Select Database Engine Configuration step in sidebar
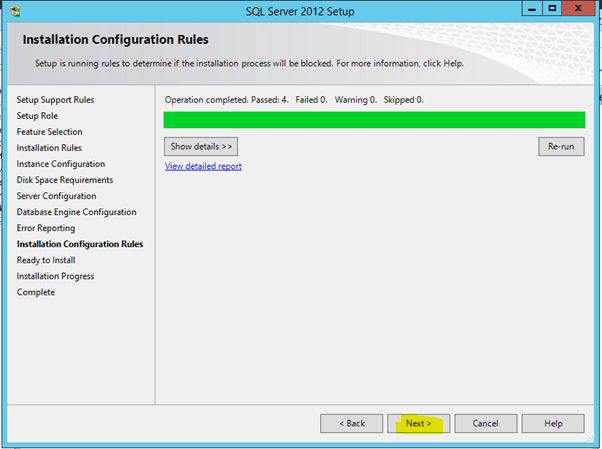This screenshot has height=449, width=602. click(77, 212)
